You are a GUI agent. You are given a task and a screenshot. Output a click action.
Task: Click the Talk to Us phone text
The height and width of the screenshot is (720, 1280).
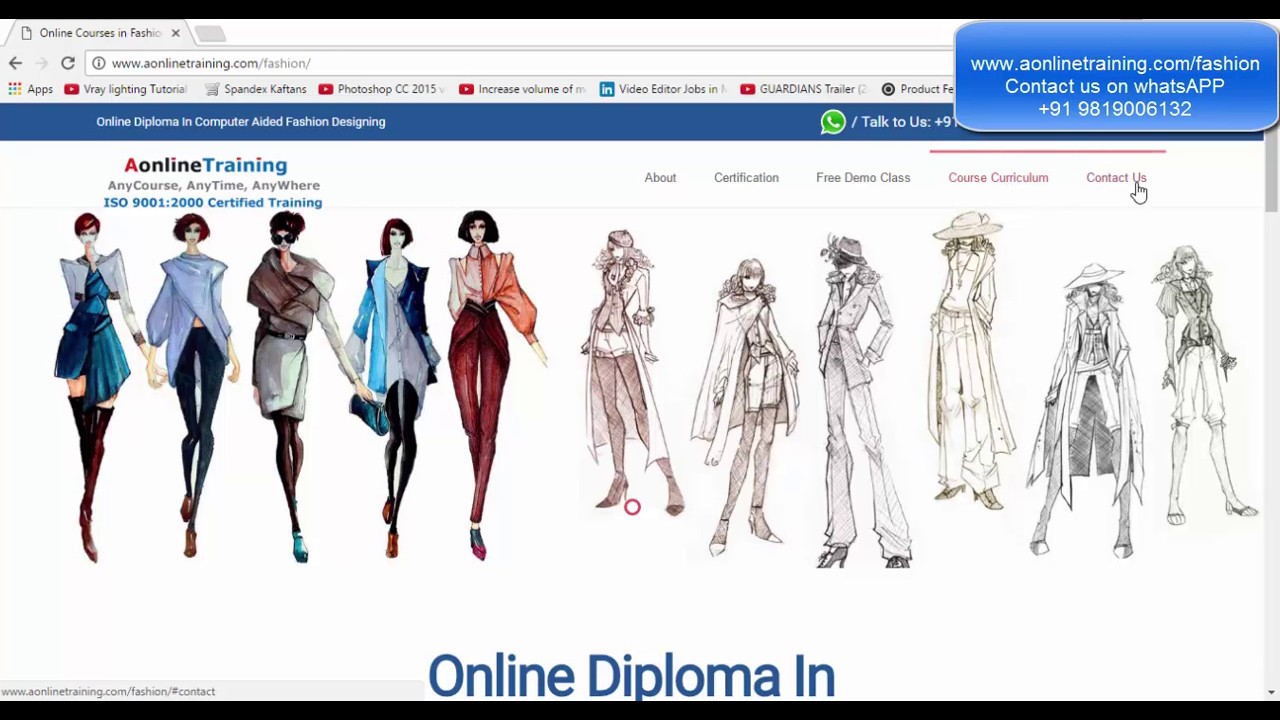[x=904, y=122]
